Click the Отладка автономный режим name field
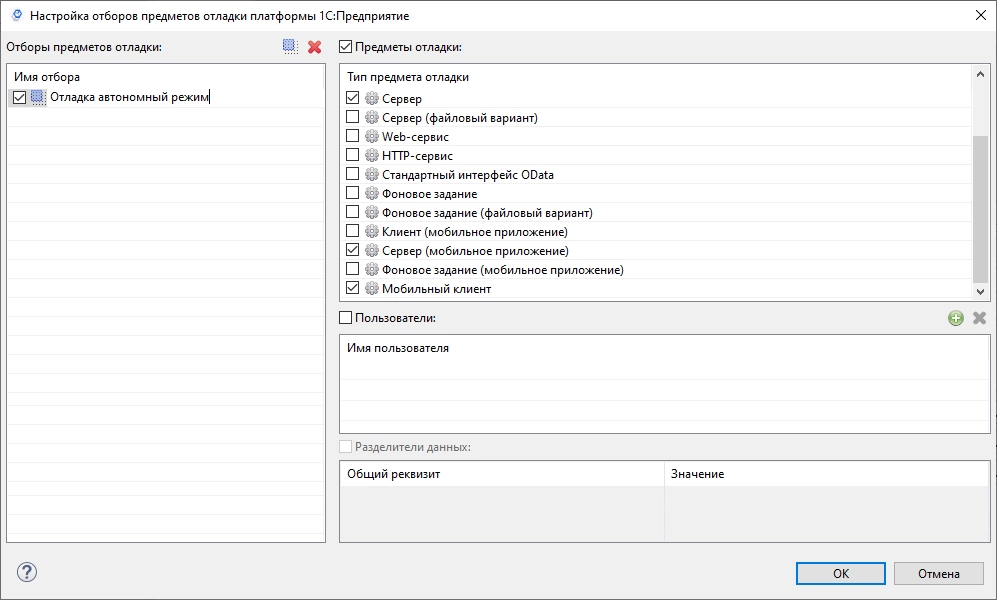Screen dimensions: 997x601 point(130,97)
